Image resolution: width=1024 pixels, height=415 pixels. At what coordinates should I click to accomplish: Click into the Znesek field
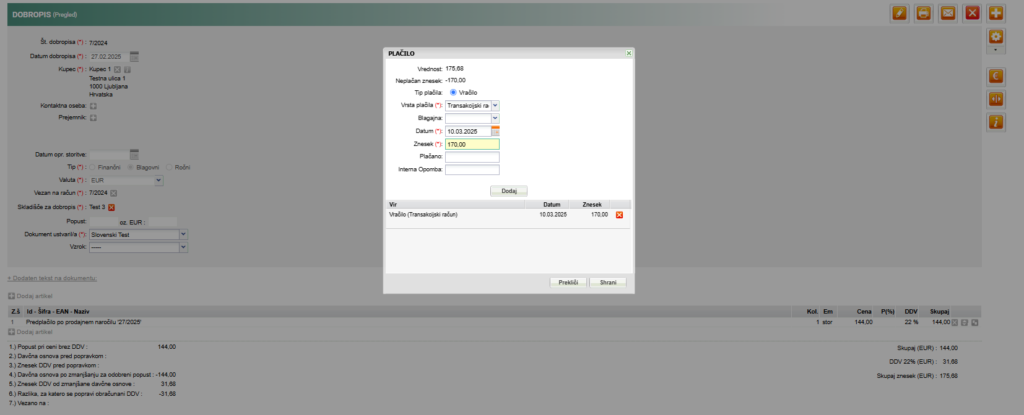click(x=472, y=144)
